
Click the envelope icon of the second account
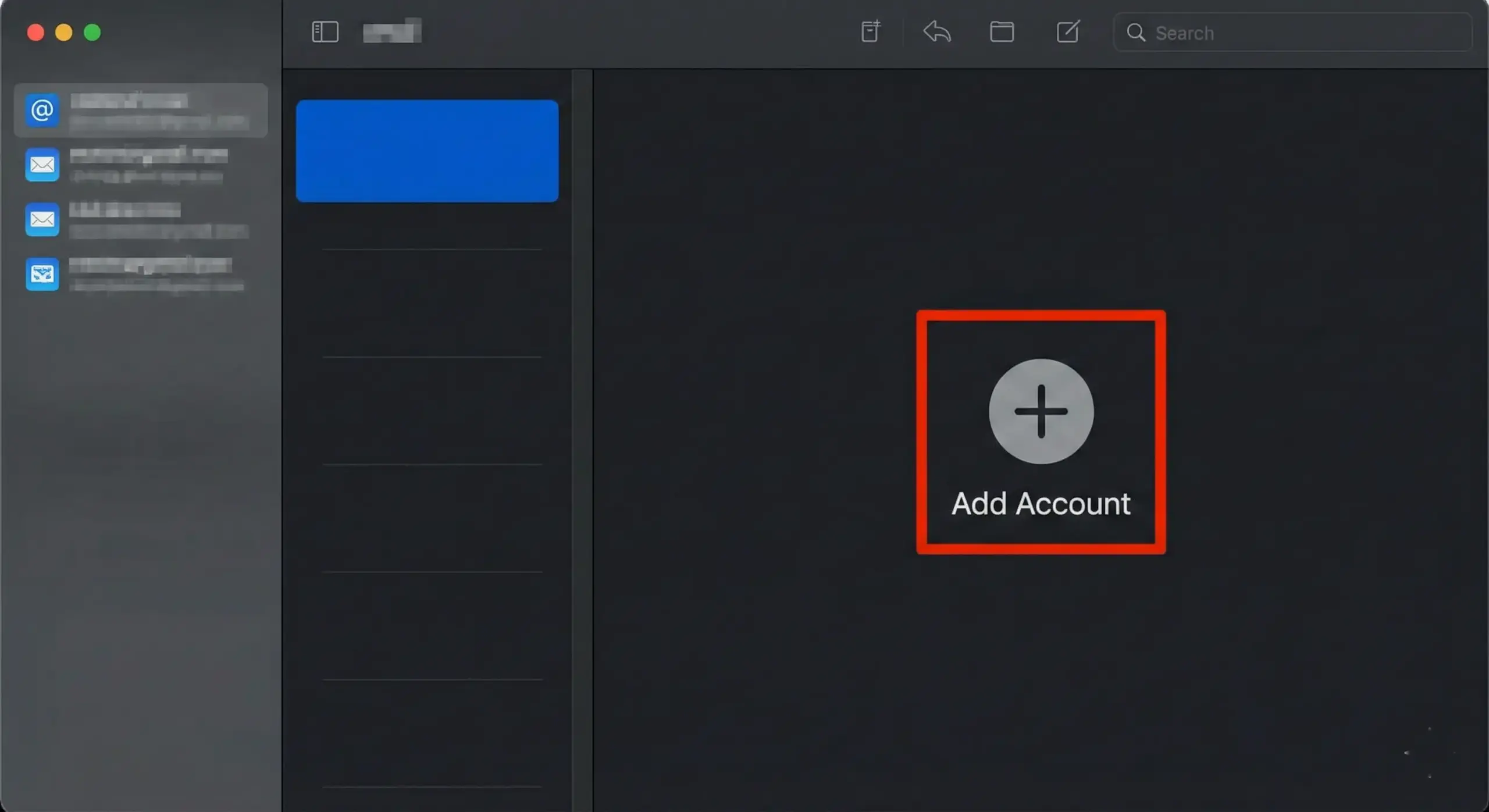point(41,165)
